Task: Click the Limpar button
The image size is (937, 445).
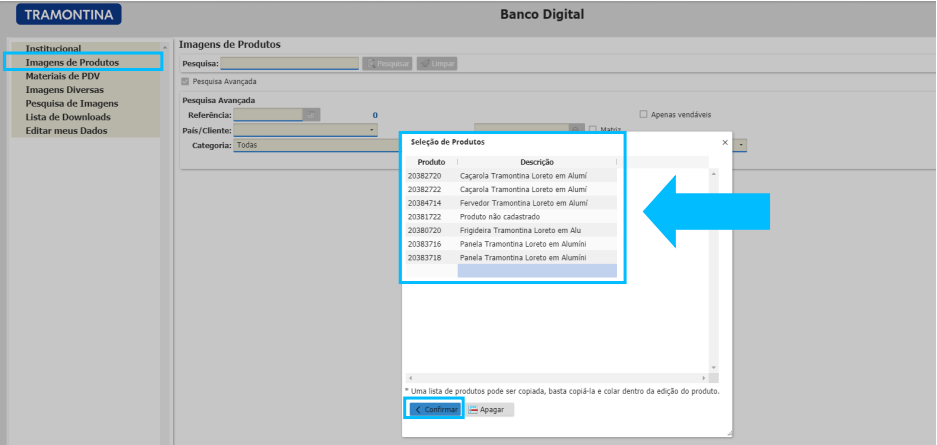Action: coord(437,63)
